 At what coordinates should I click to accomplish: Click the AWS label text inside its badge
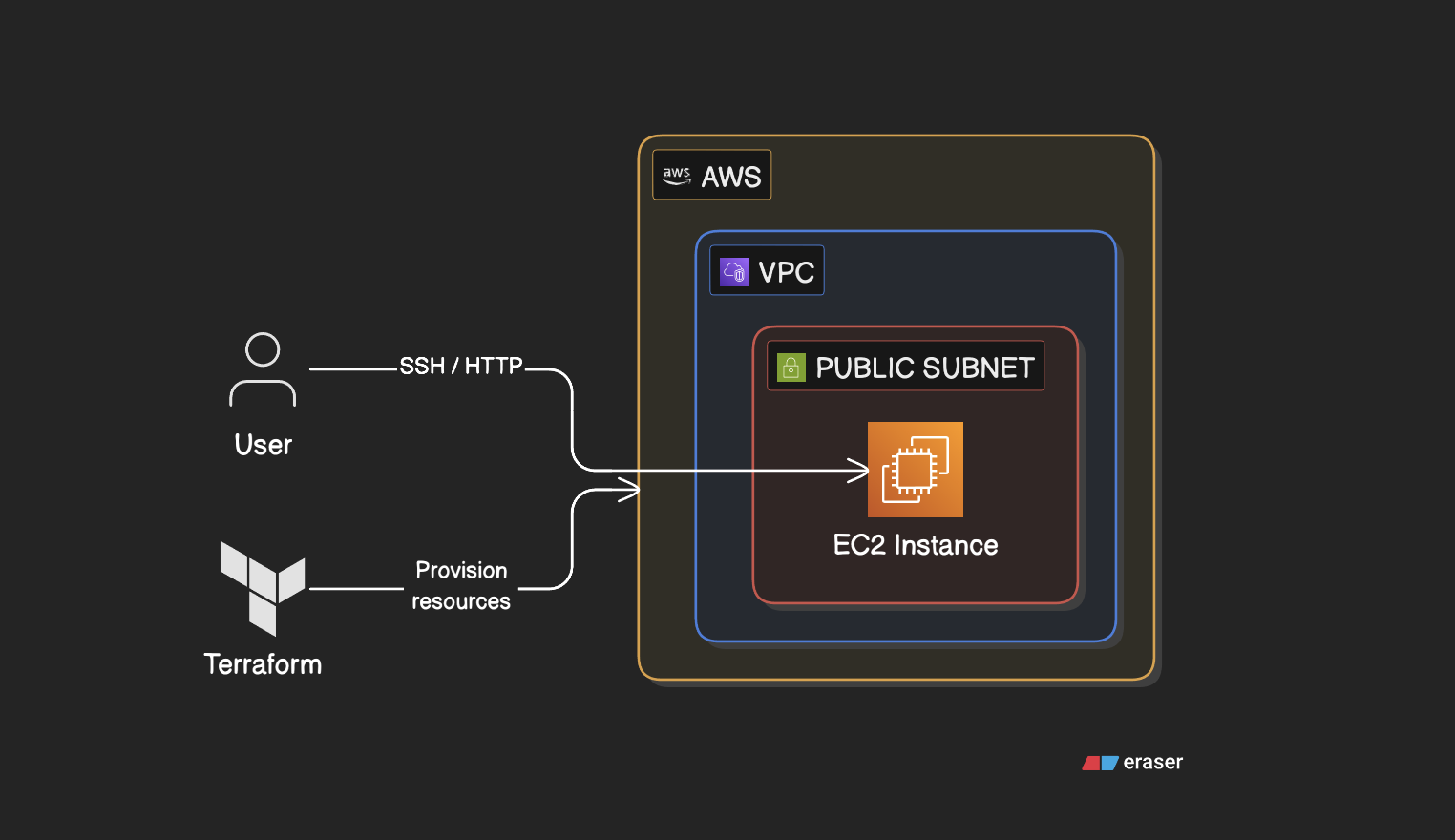tap(732, 174)
